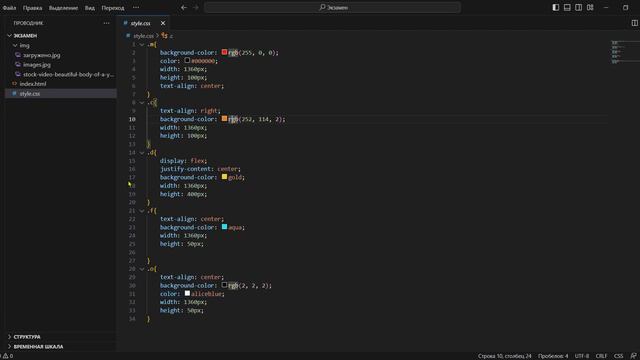640x360 pixels.
Task: Click the Экзамен command center search box
Action: pyautogui.click(x=333, y=7)
